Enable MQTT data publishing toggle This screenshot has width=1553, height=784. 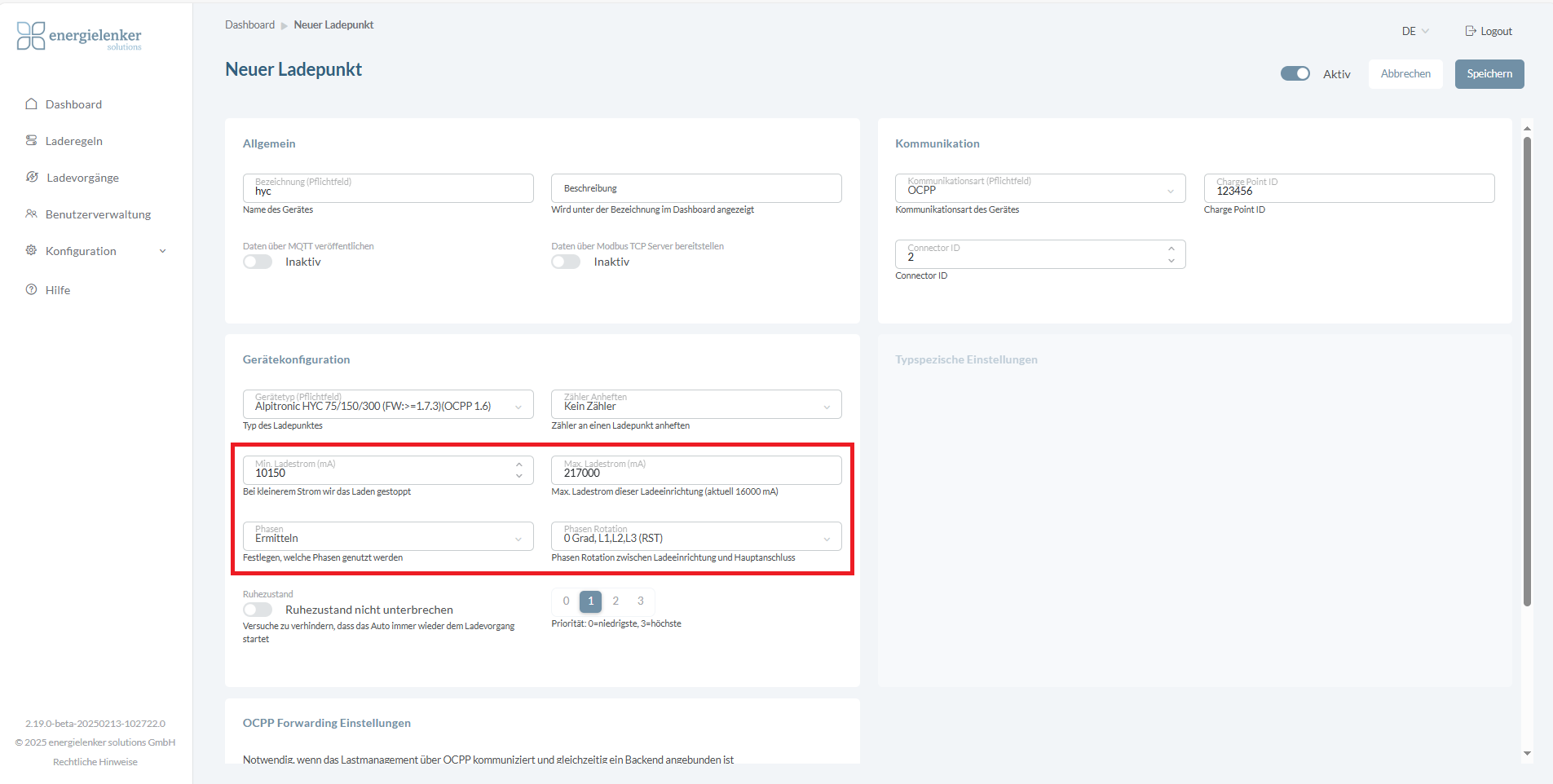coord(258,262)
